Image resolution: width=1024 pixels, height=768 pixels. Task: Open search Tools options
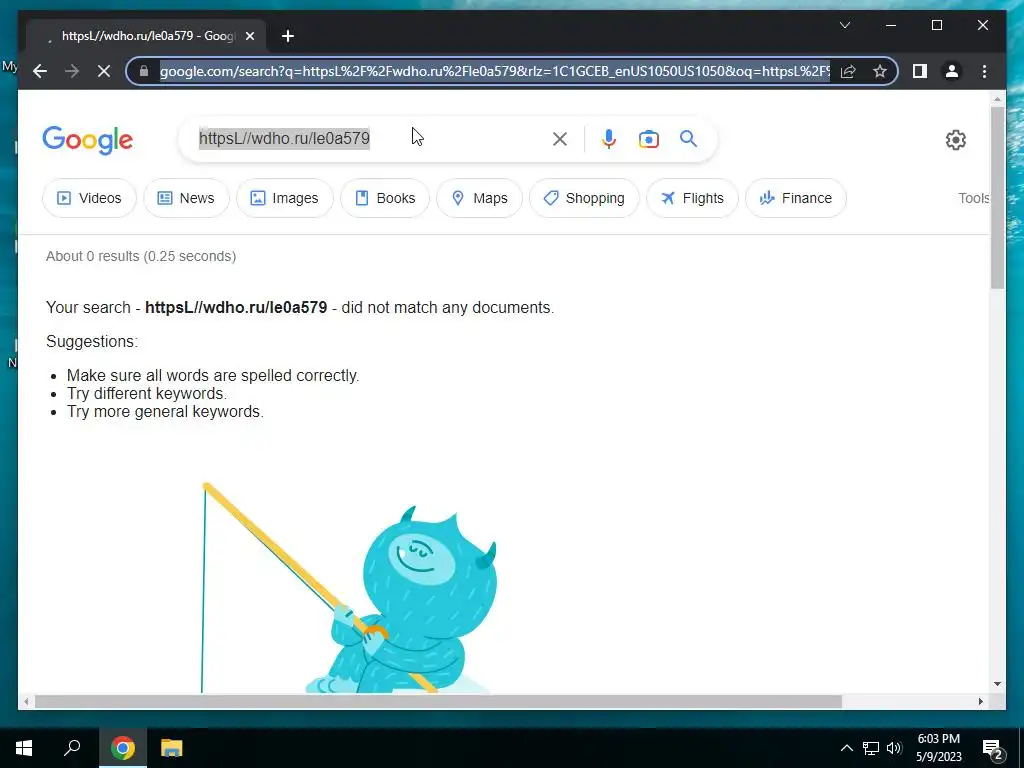click(974, 198)
